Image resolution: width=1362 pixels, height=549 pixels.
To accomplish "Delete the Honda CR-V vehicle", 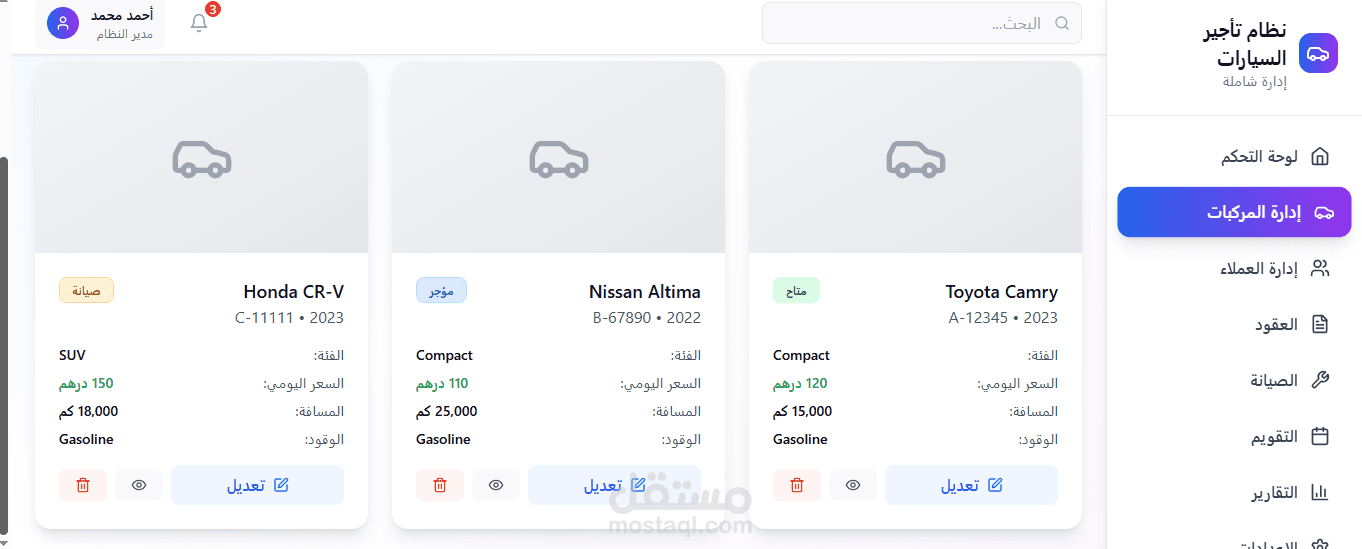I will [x=83, y=485].
